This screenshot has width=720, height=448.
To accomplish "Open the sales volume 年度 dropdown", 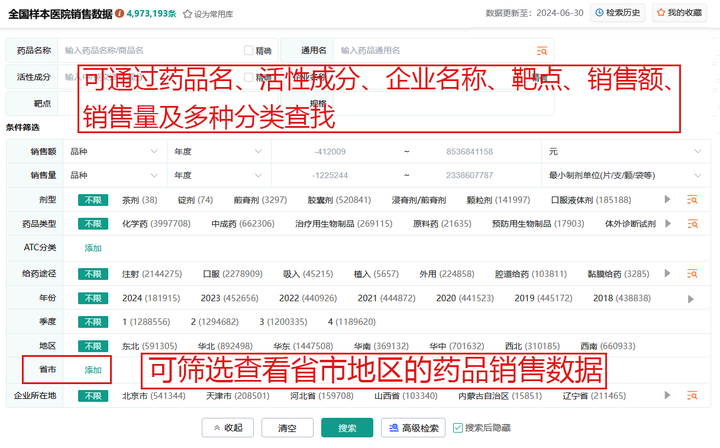I will click(219, 175).
